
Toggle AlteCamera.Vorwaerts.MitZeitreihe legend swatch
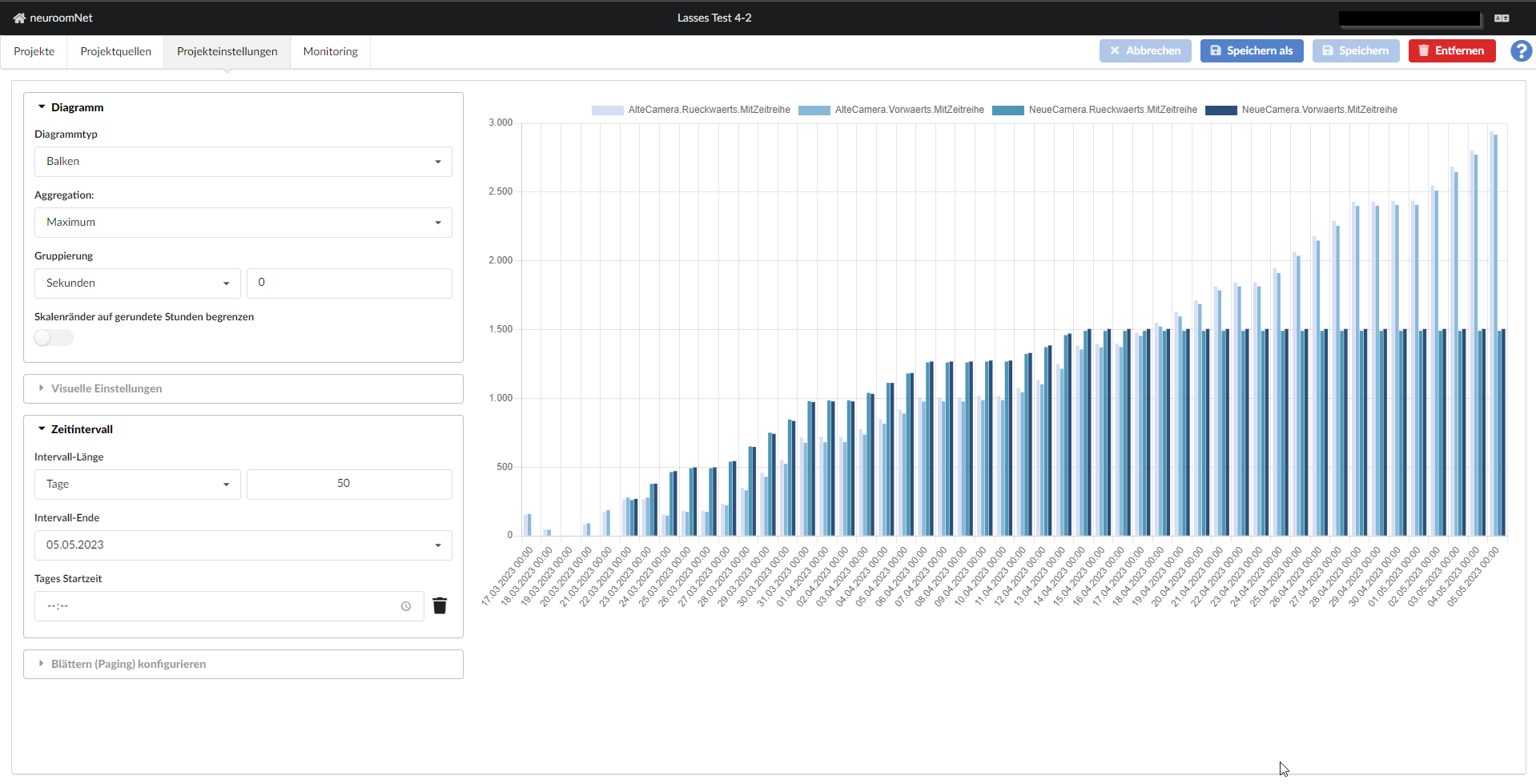tap(814, 110)
